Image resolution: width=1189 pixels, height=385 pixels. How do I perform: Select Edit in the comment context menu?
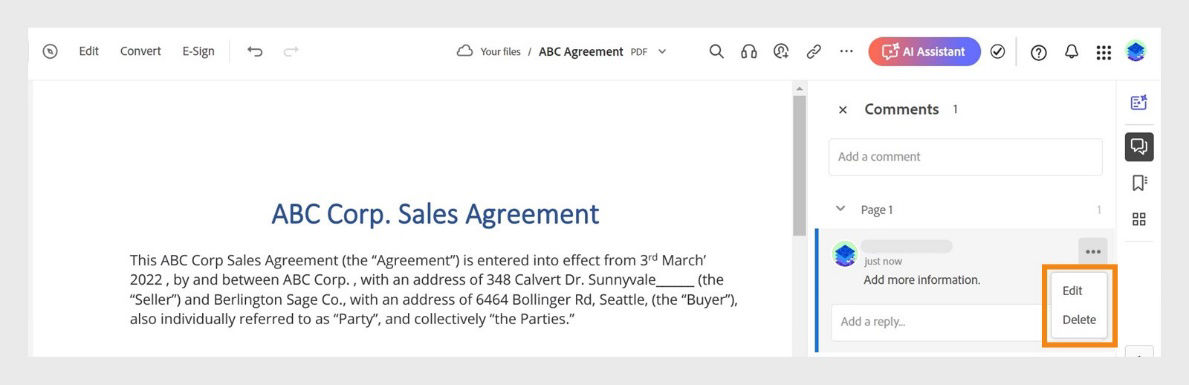(1072, 291)
